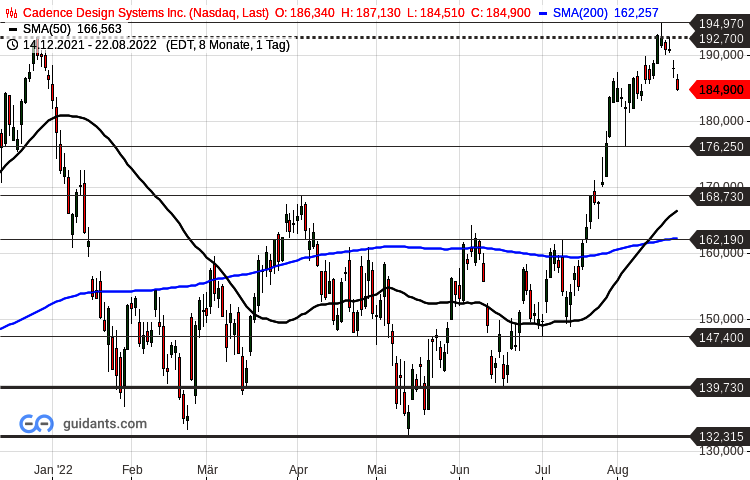The height and width of the screenshot is (480, 750).
Task: Click the Aug month axis label
Action: click(617, 468)
